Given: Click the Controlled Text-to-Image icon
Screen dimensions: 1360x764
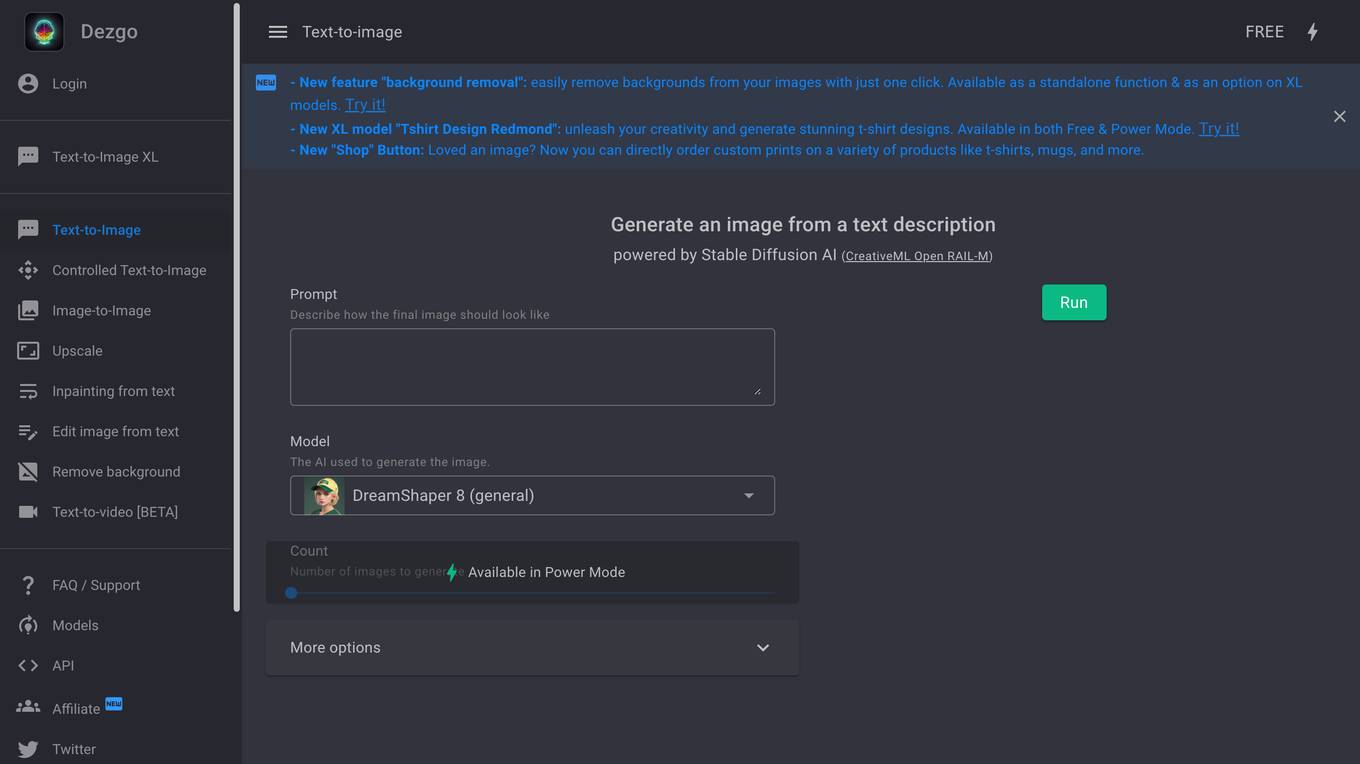Looking at the screenshot, I should [28, 270].
